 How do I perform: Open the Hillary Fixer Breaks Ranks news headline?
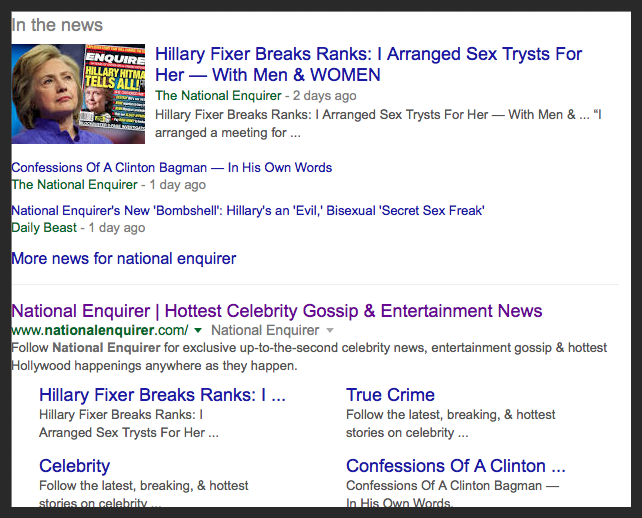point(368,64)
